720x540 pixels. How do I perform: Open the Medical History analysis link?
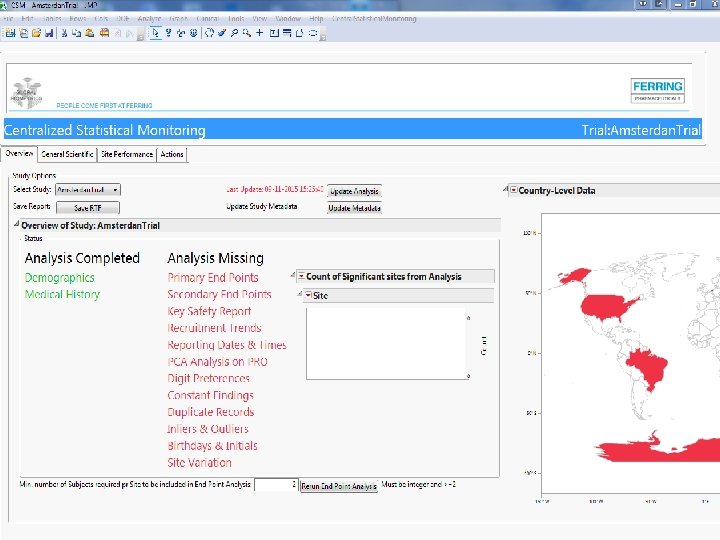[x=62, y=294]
